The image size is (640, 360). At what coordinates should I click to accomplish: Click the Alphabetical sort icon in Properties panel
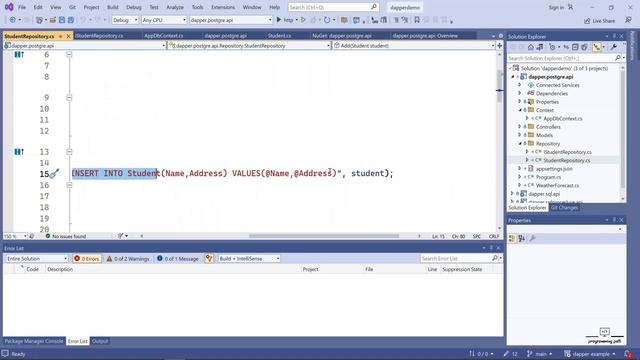coord(522,239)
